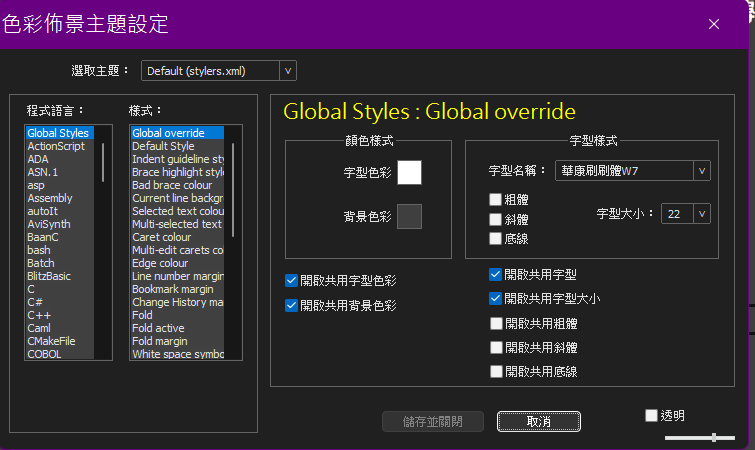This screenshot has height=450, width=755.
Task: Select Caret colour style
Action: (x=177, y=237)
